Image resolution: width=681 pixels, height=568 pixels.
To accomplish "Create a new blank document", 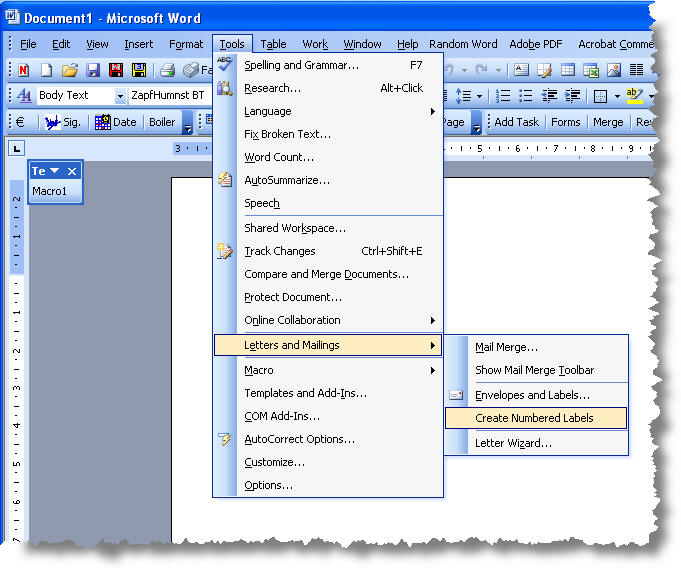I will click(46, 70).
